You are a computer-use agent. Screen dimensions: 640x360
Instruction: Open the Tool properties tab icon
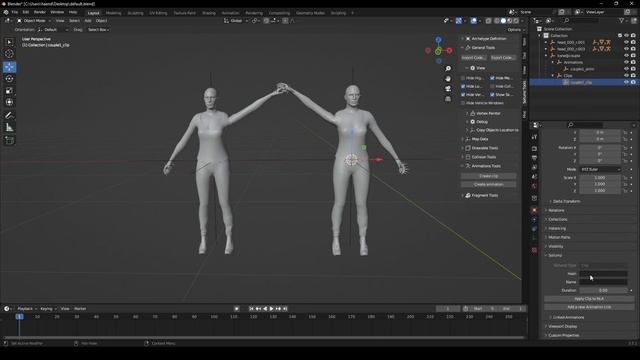tap(534, 138)
